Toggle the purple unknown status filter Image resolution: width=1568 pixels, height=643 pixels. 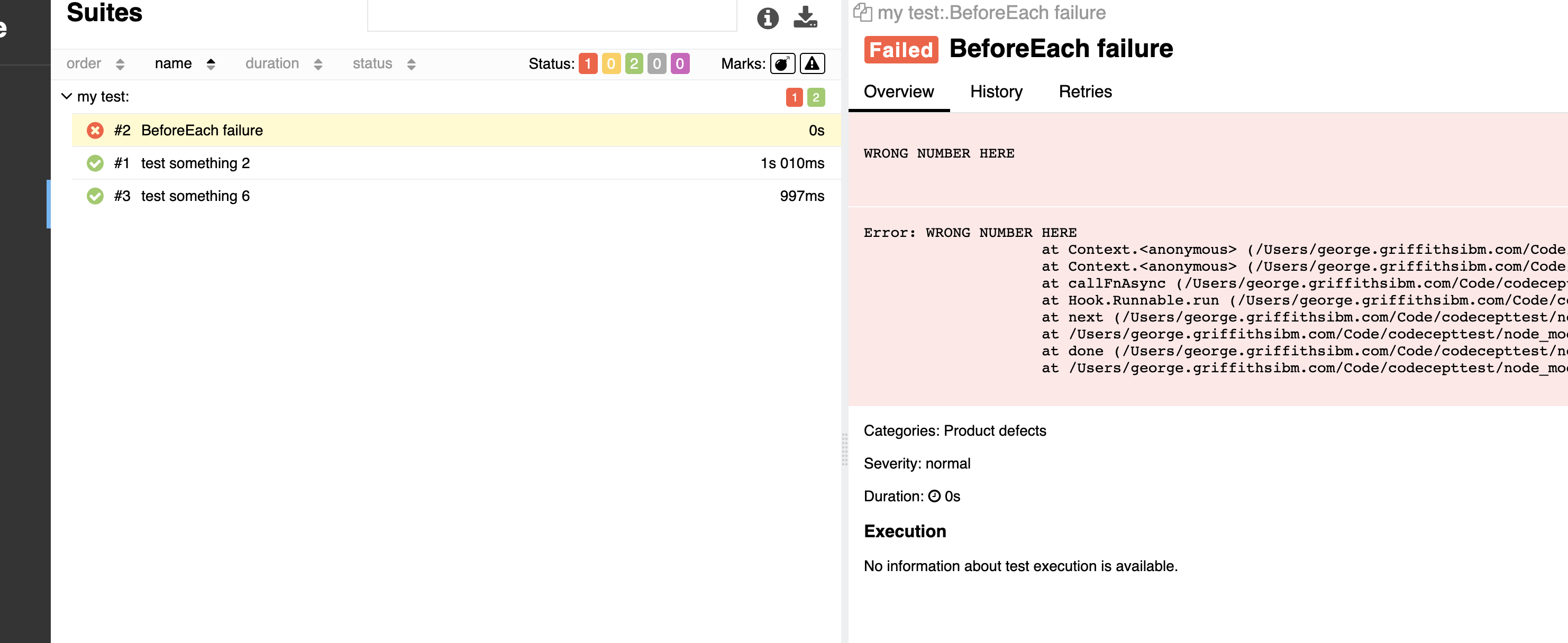tap(680, 64)
